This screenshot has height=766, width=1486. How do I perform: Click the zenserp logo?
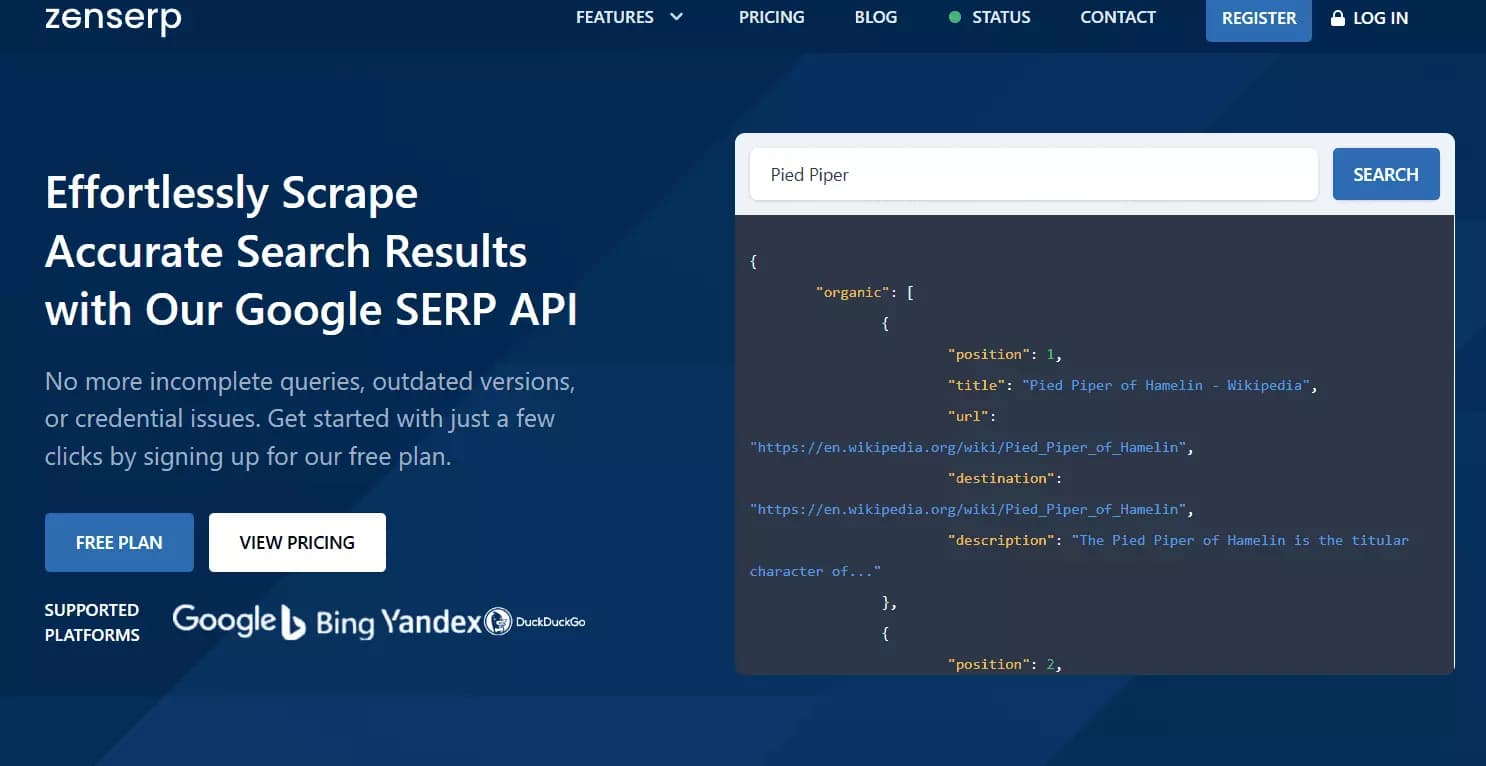(x=112, y=17)
